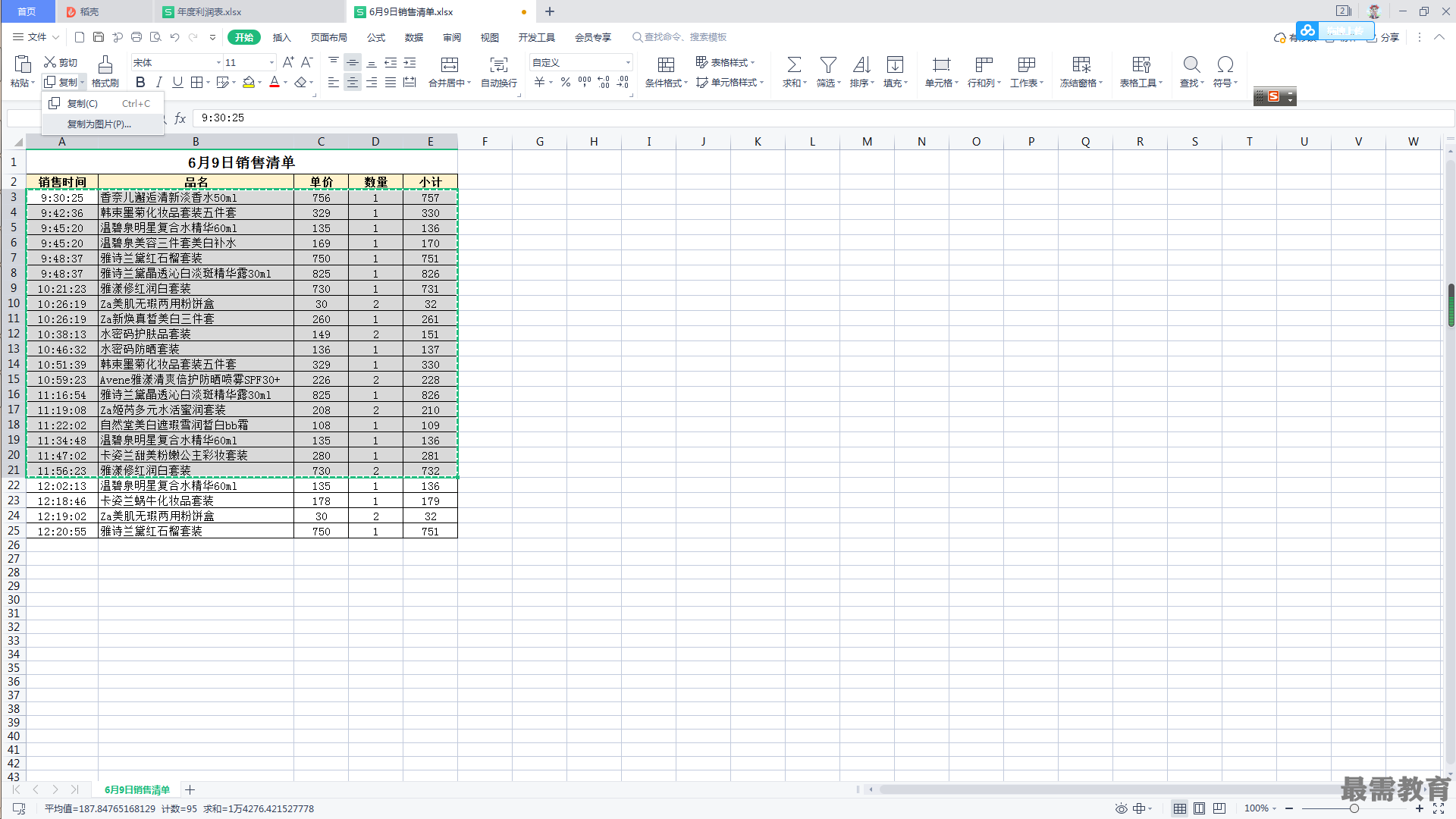Open the cell borders dropdown arrow
This screenshot has height=819, width=1456.
(x=208, y=83)
